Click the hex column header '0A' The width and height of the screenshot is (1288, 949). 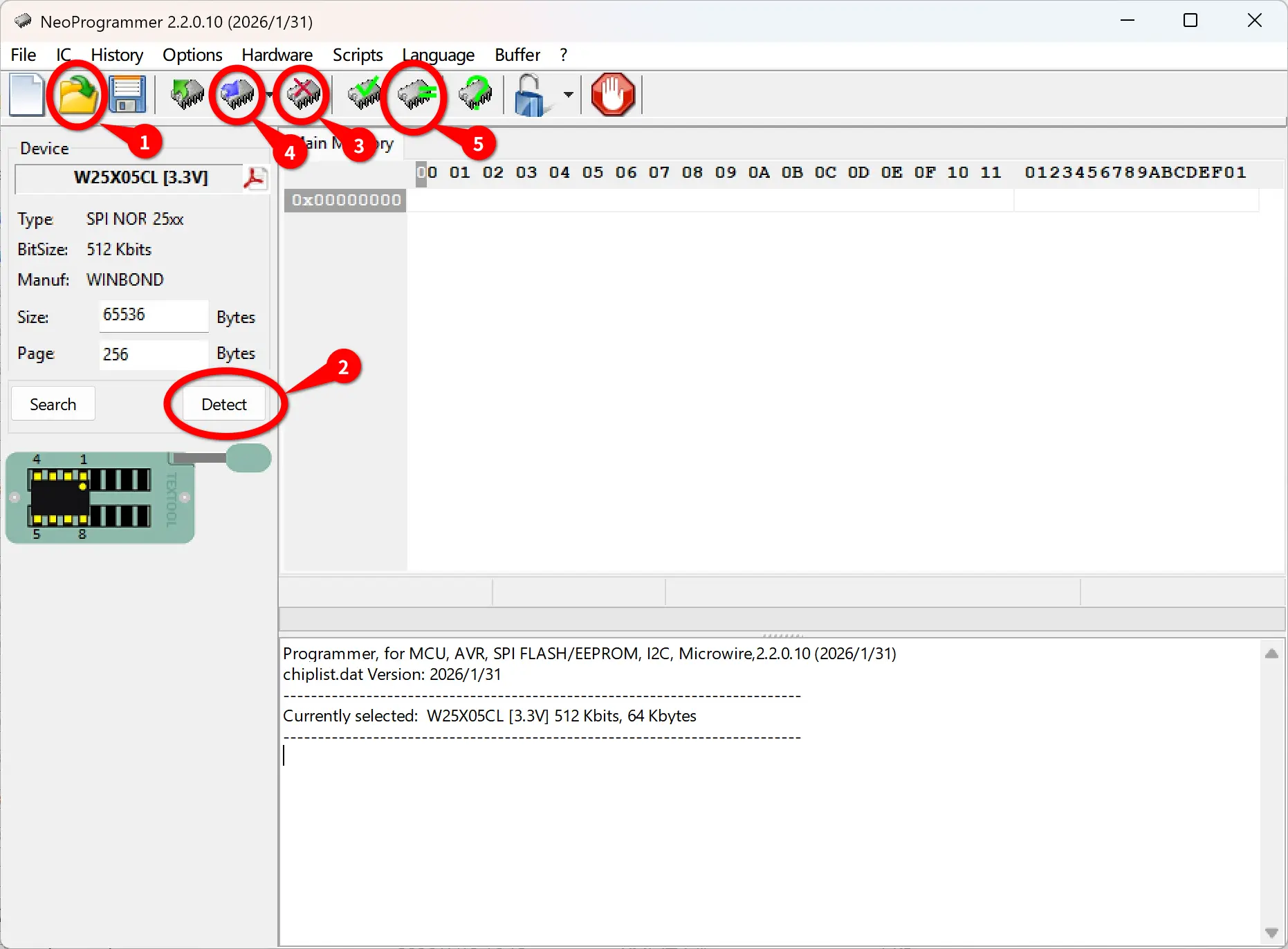pyautogui.click(x=759, y=172)
